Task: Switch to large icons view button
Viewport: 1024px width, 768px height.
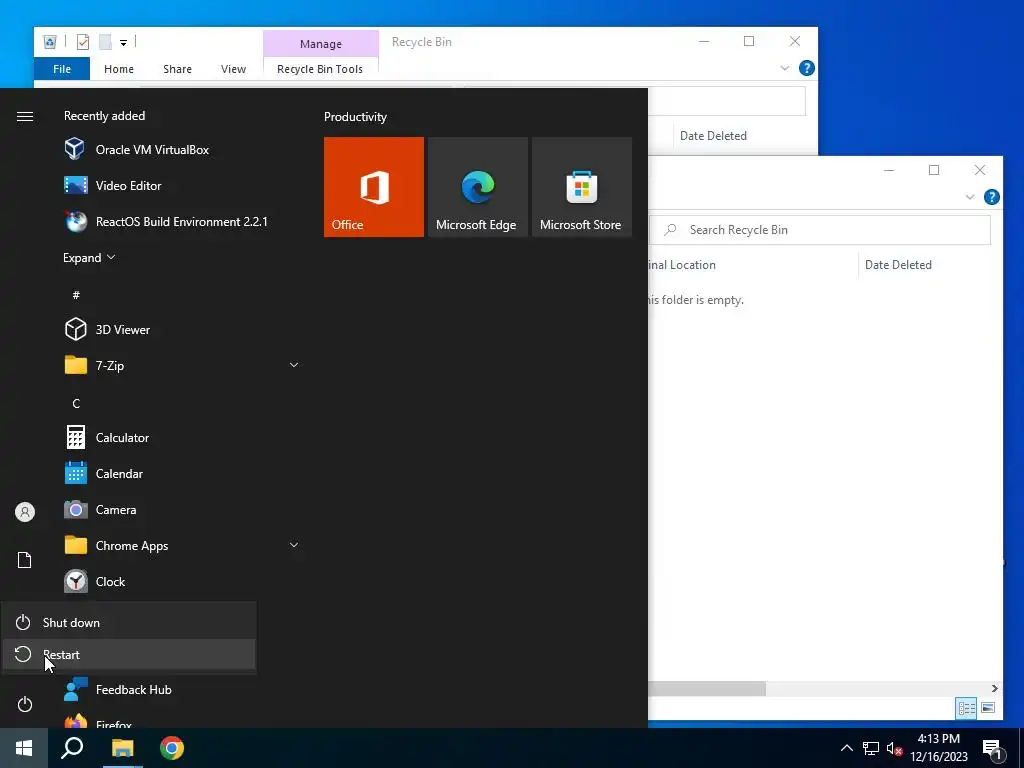Action: click(988, 708)
